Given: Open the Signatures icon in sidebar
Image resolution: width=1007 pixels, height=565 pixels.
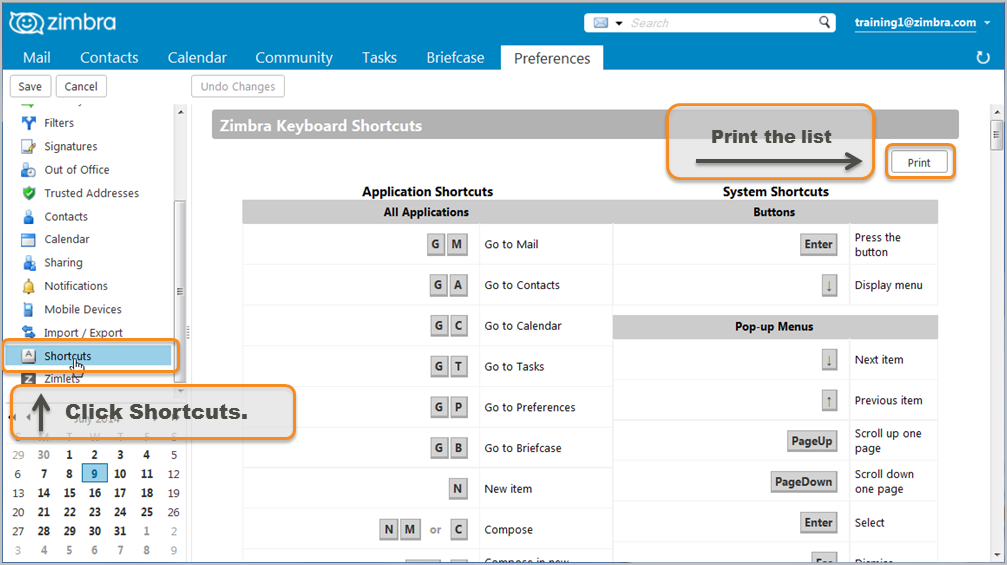Looking at the screenshot, I should coord(28,146).
